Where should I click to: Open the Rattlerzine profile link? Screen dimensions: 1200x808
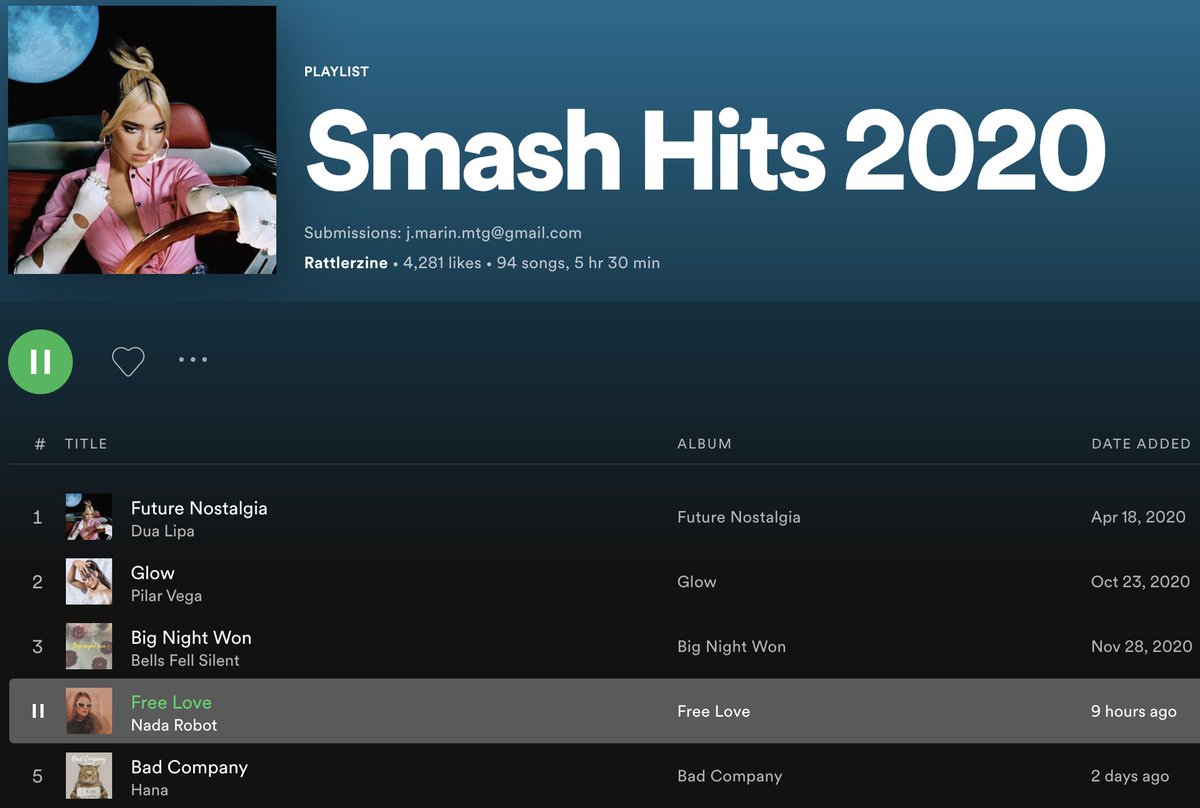pyautogui.click(x=346, y=263)
